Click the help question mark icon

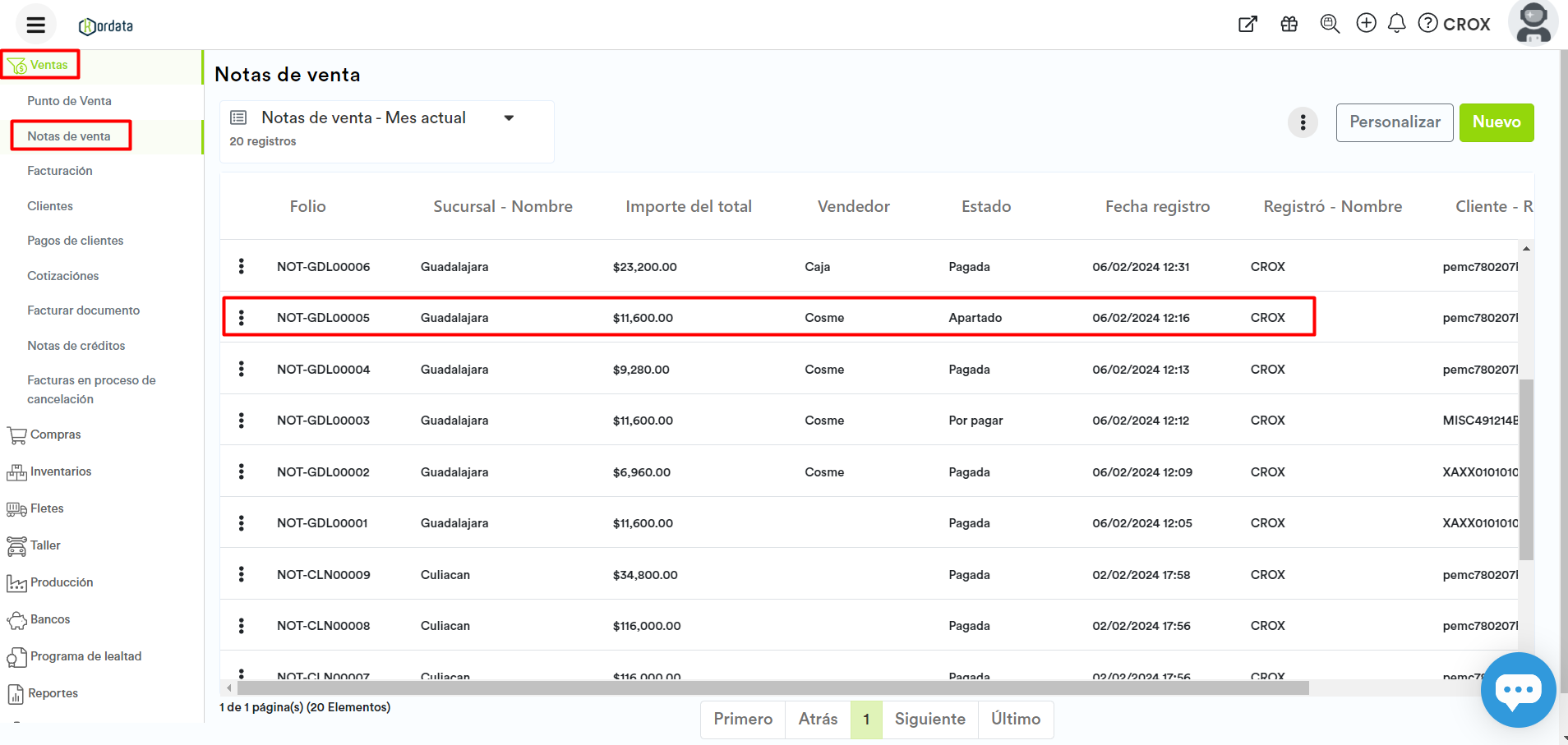point(1428,23)
